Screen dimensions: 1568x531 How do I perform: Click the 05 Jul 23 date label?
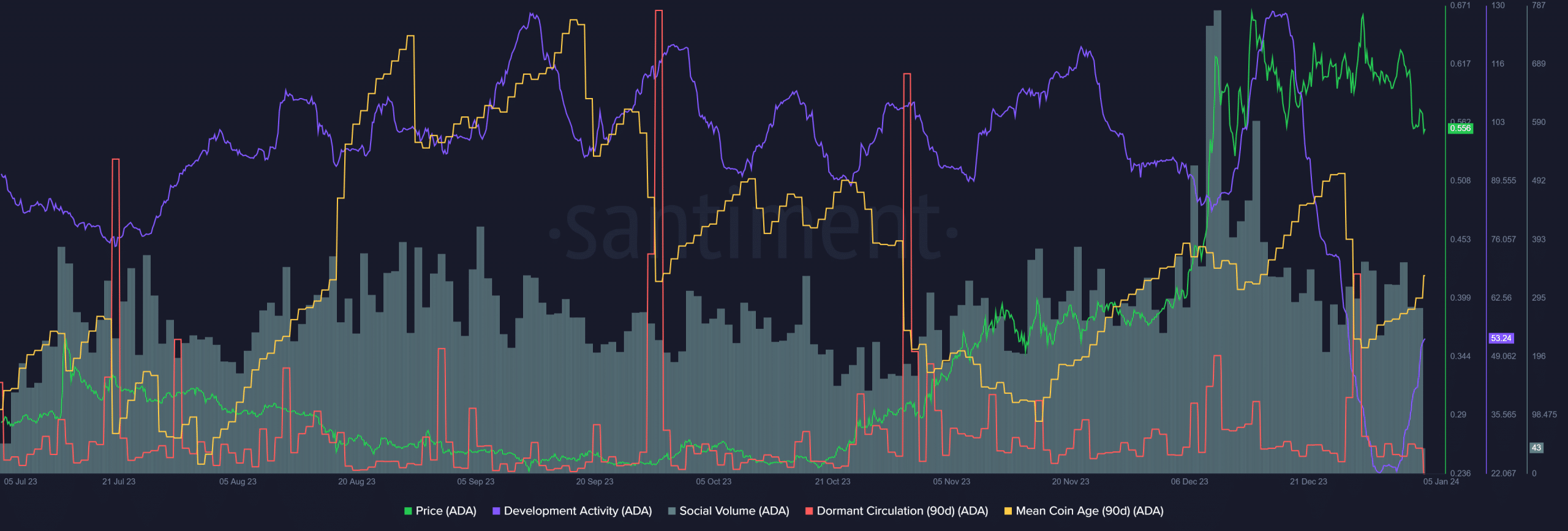click(x=20, y=481)
